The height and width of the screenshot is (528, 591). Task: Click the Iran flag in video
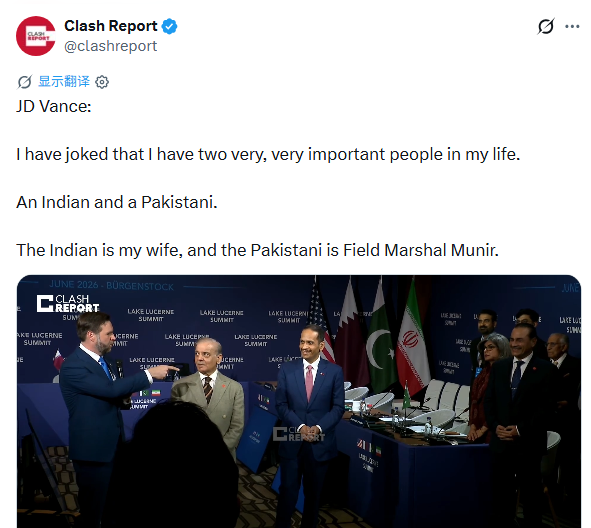pyautogui.click(x=413, y=339)
